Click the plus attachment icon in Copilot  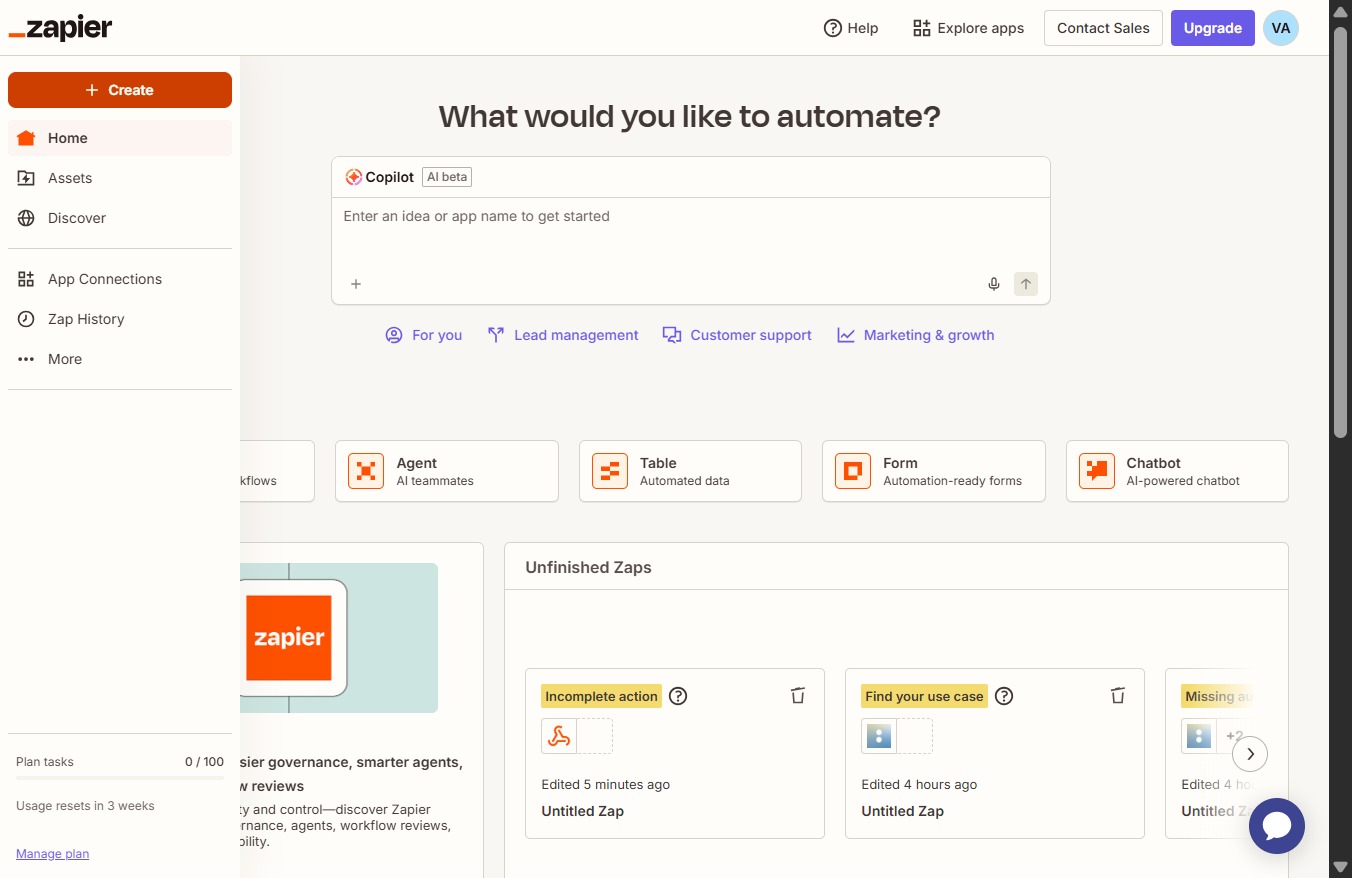pos(356,284)
